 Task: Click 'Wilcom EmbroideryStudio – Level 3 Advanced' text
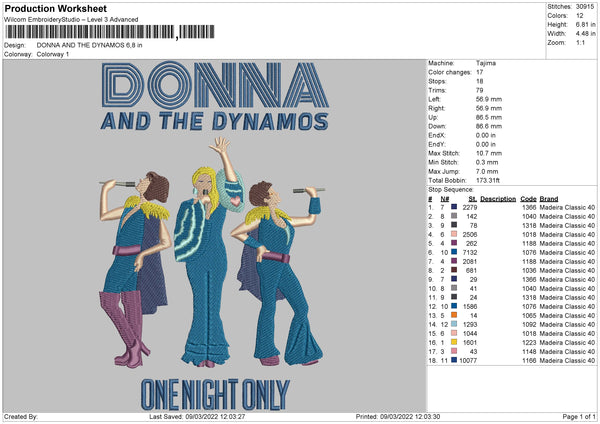tap(71, 20)
